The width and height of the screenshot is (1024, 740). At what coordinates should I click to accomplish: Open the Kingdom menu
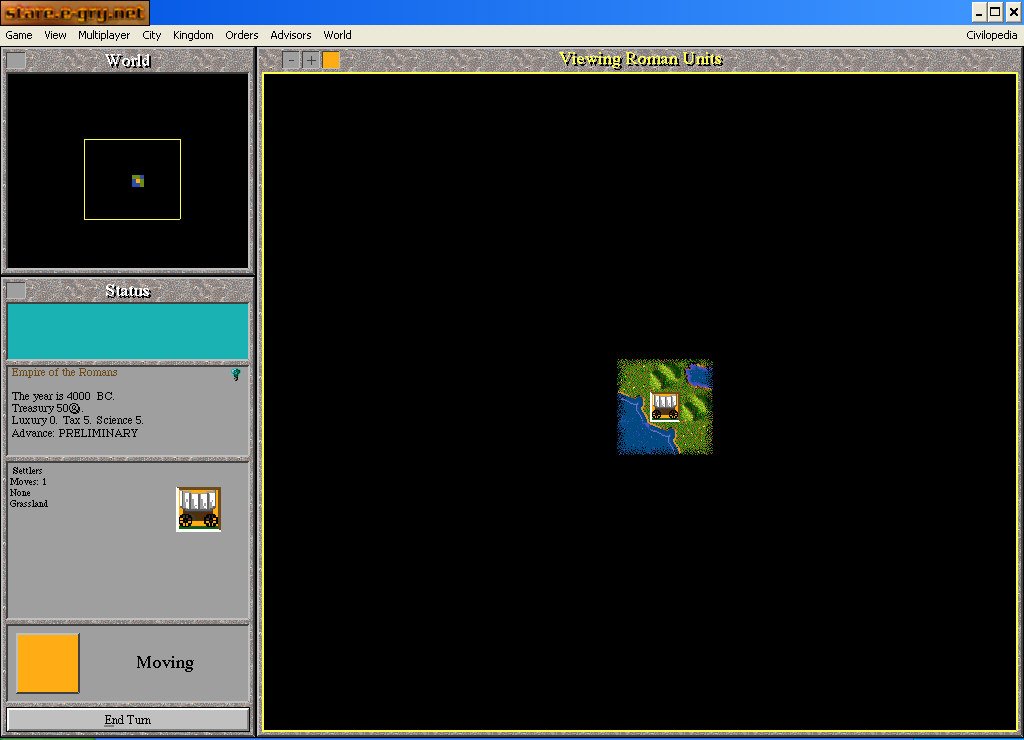click(193, 35)
